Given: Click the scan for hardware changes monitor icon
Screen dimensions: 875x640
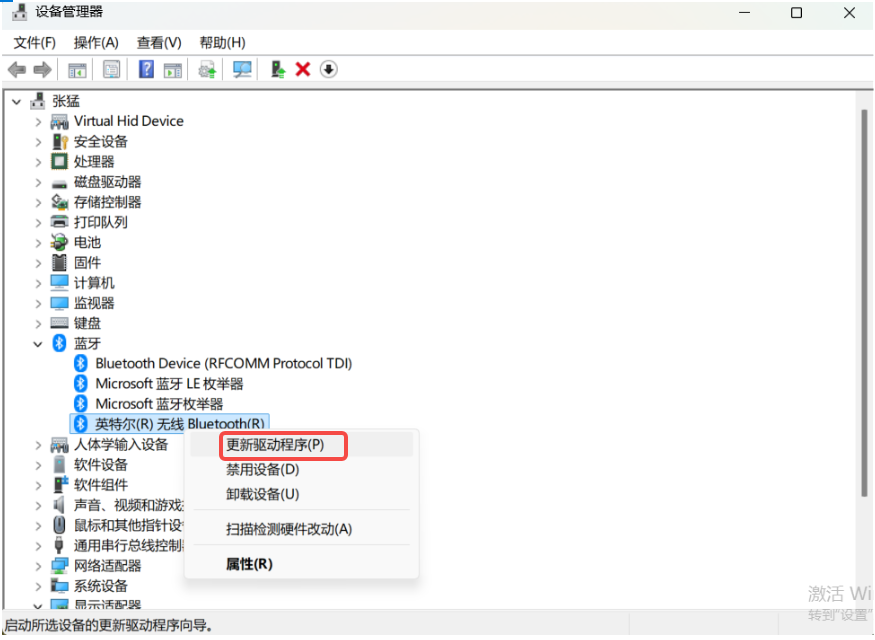Looking at the screenshot, I should click(x=242, y=69).
